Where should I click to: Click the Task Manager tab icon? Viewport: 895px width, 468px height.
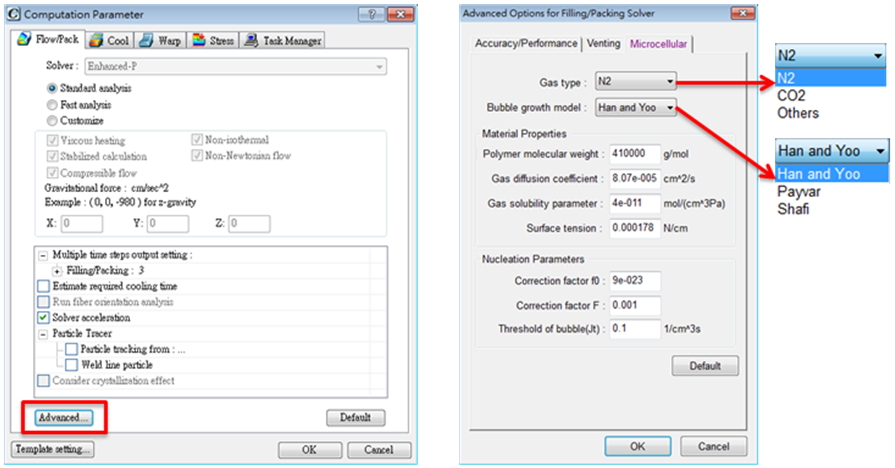[251, 40]
